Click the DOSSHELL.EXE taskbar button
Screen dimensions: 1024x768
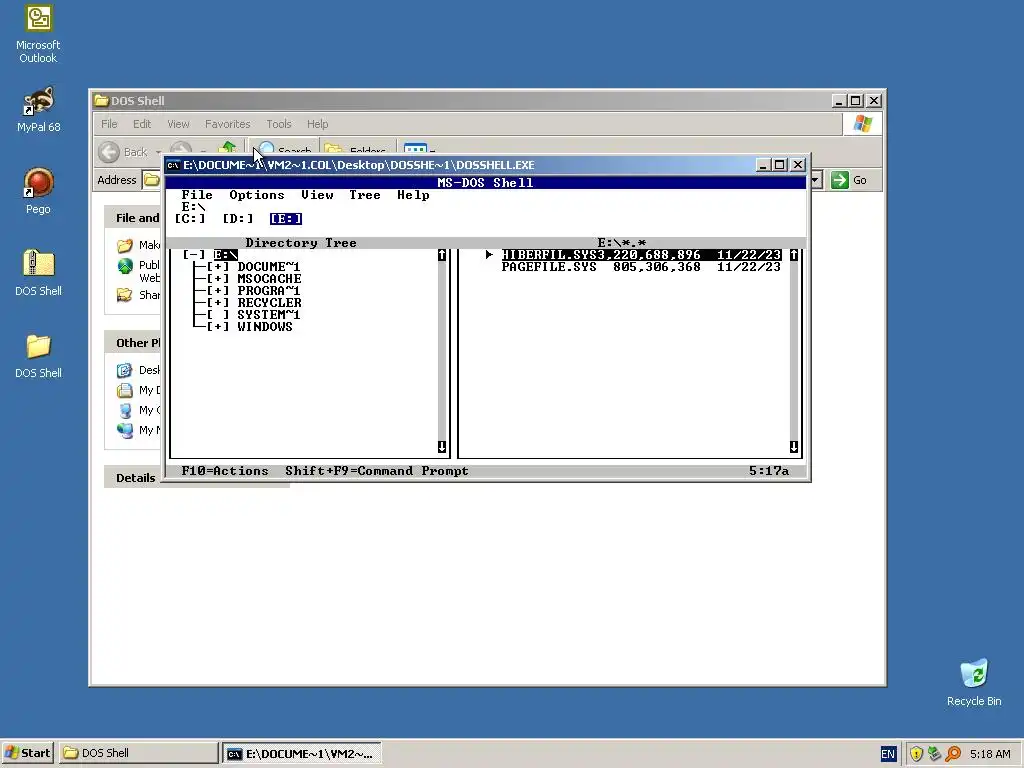(x=302, y=754)
